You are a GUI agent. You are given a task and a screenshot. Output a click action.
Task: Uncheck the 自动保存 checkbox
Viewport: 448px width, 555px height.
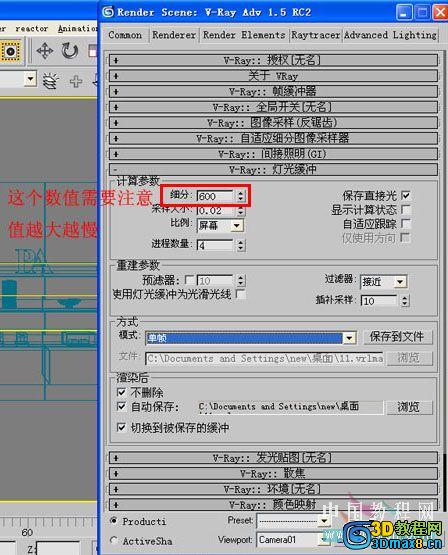click(121, 406)
